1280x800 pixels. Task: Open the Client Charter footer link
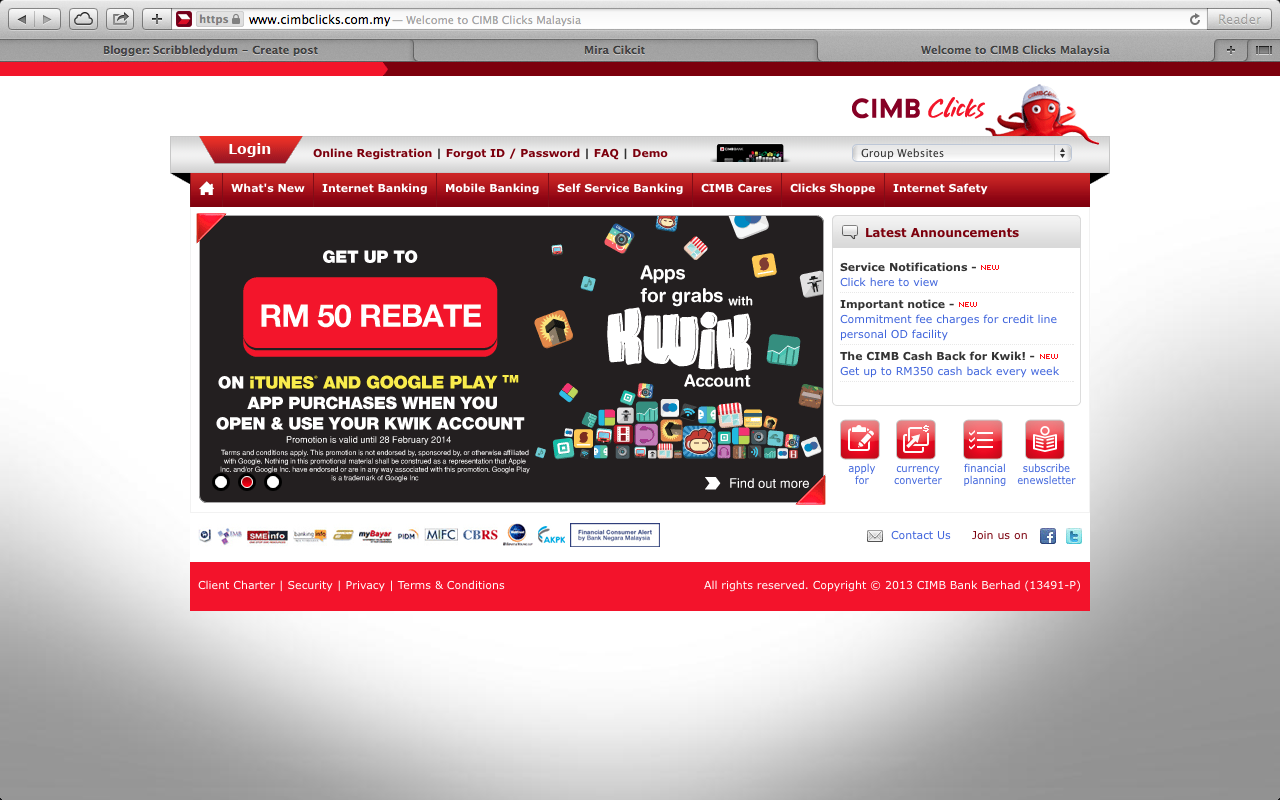236,585
